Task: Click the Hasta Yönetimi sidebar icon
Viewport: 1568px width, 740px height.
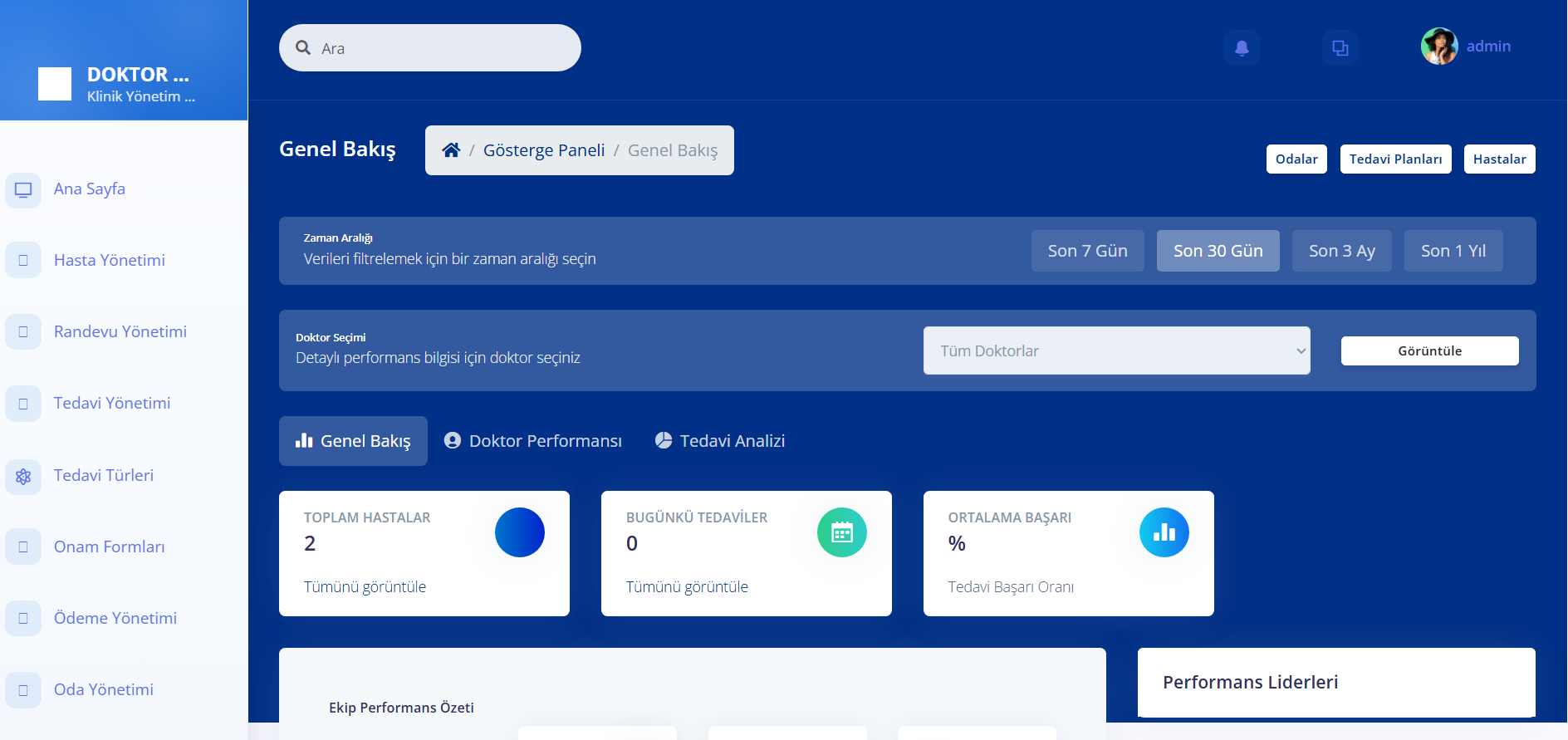Action: click(23, 261)
